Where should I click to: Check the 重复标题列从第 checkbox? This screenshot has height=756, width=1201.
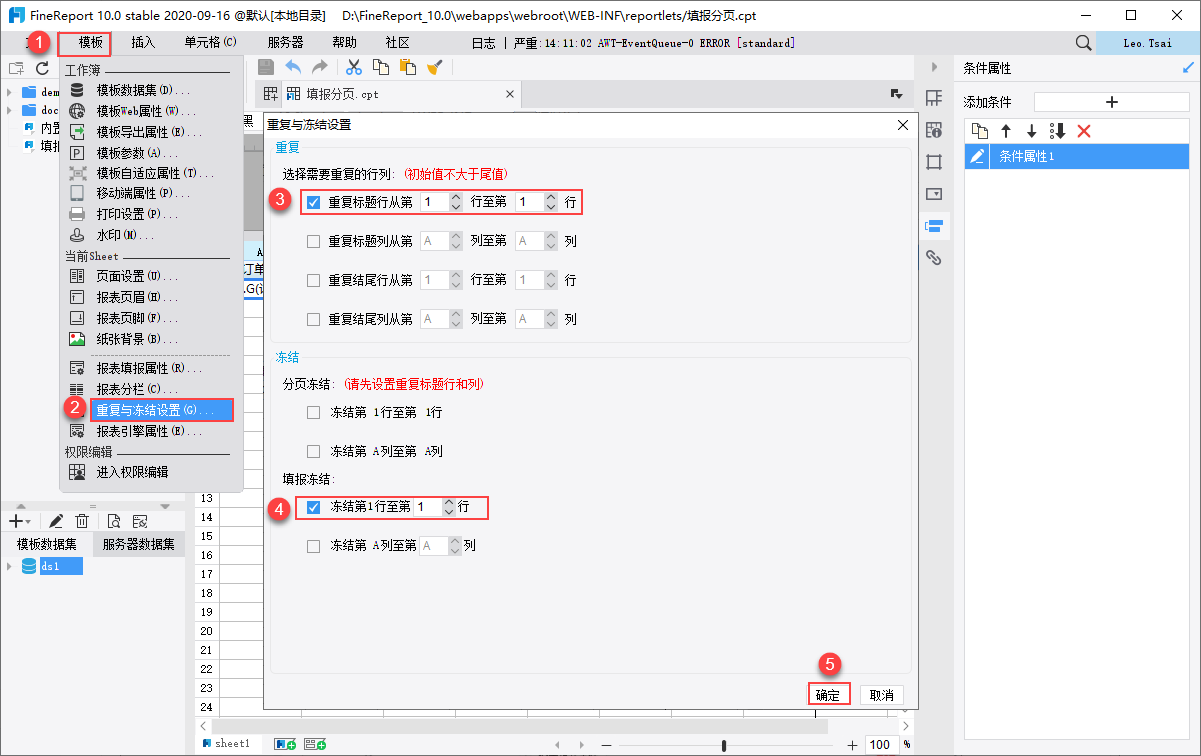(313, 241)
